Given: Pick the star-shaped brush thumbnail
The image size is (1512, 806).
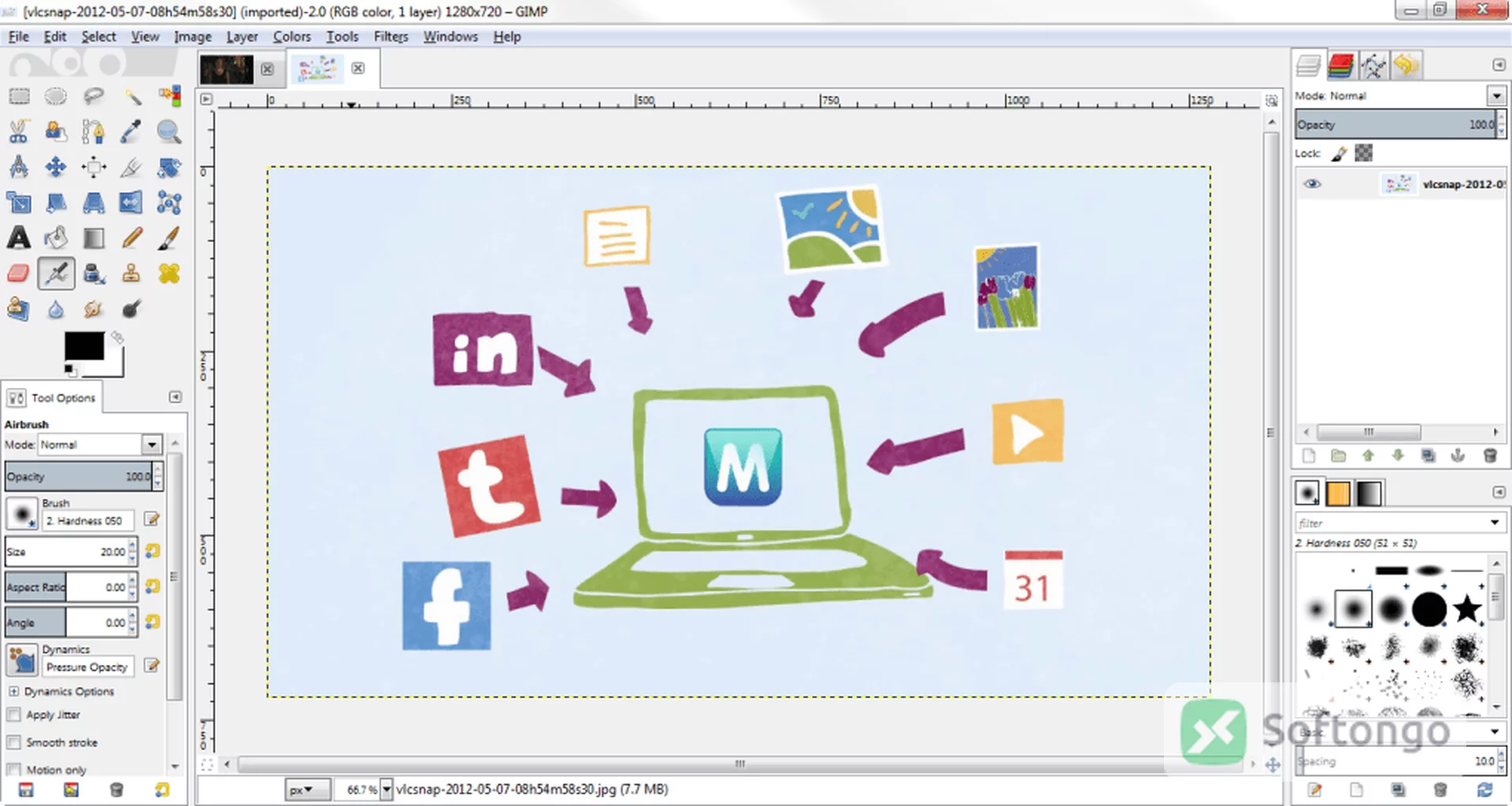Looking at the screenshot, I should pos(1468,608).
